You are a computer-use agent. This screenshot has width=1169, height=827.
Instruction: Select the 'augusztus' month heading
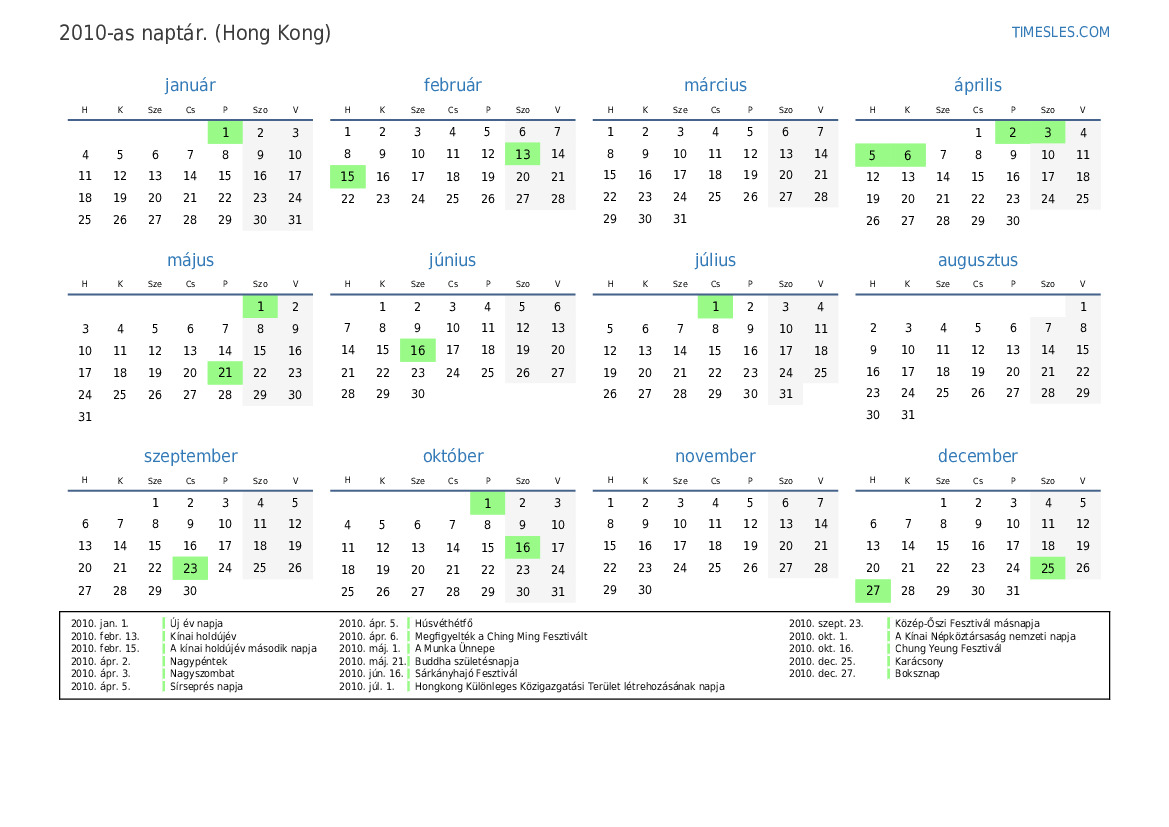click(977, 260)
